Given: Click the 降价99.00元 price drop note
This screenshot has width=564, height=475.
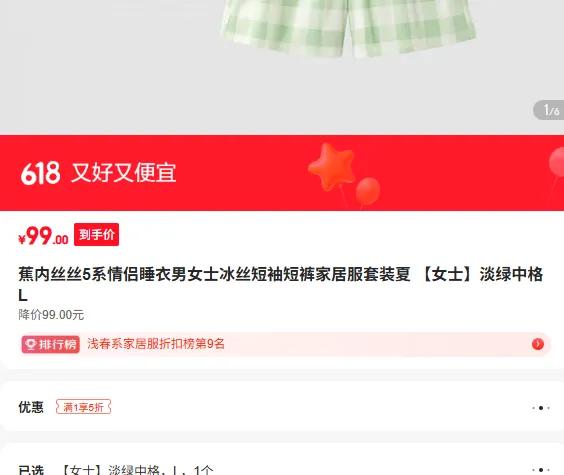Looking at the screenshot, I should [51, 315].
